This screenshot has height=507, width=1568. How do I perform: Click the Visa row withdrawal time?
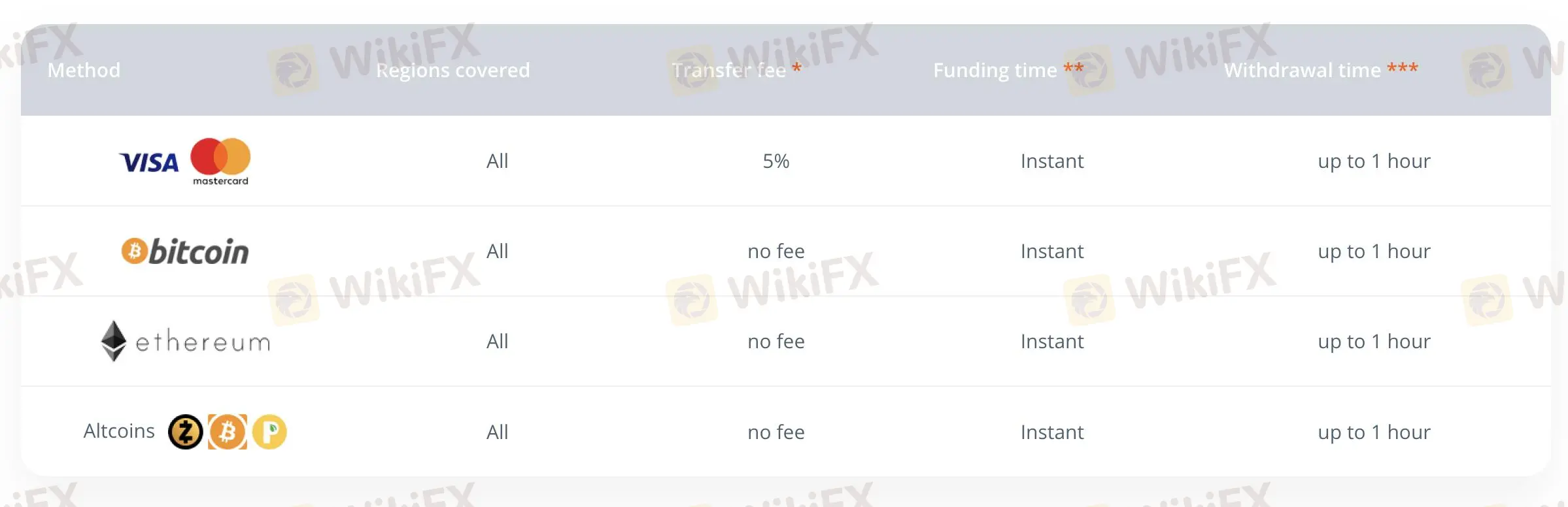point(1374,161)
